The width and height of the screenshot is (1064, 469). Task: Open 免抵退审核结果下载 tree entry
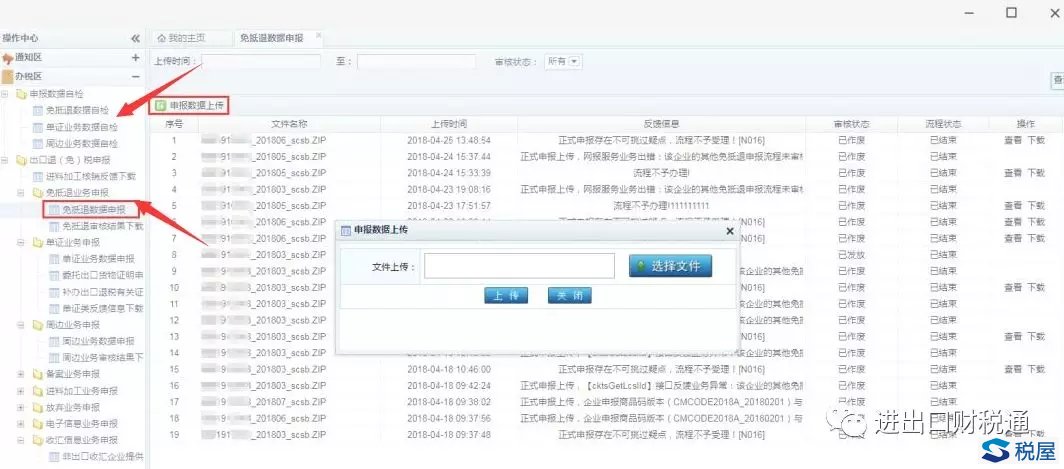tap(102, 226)
